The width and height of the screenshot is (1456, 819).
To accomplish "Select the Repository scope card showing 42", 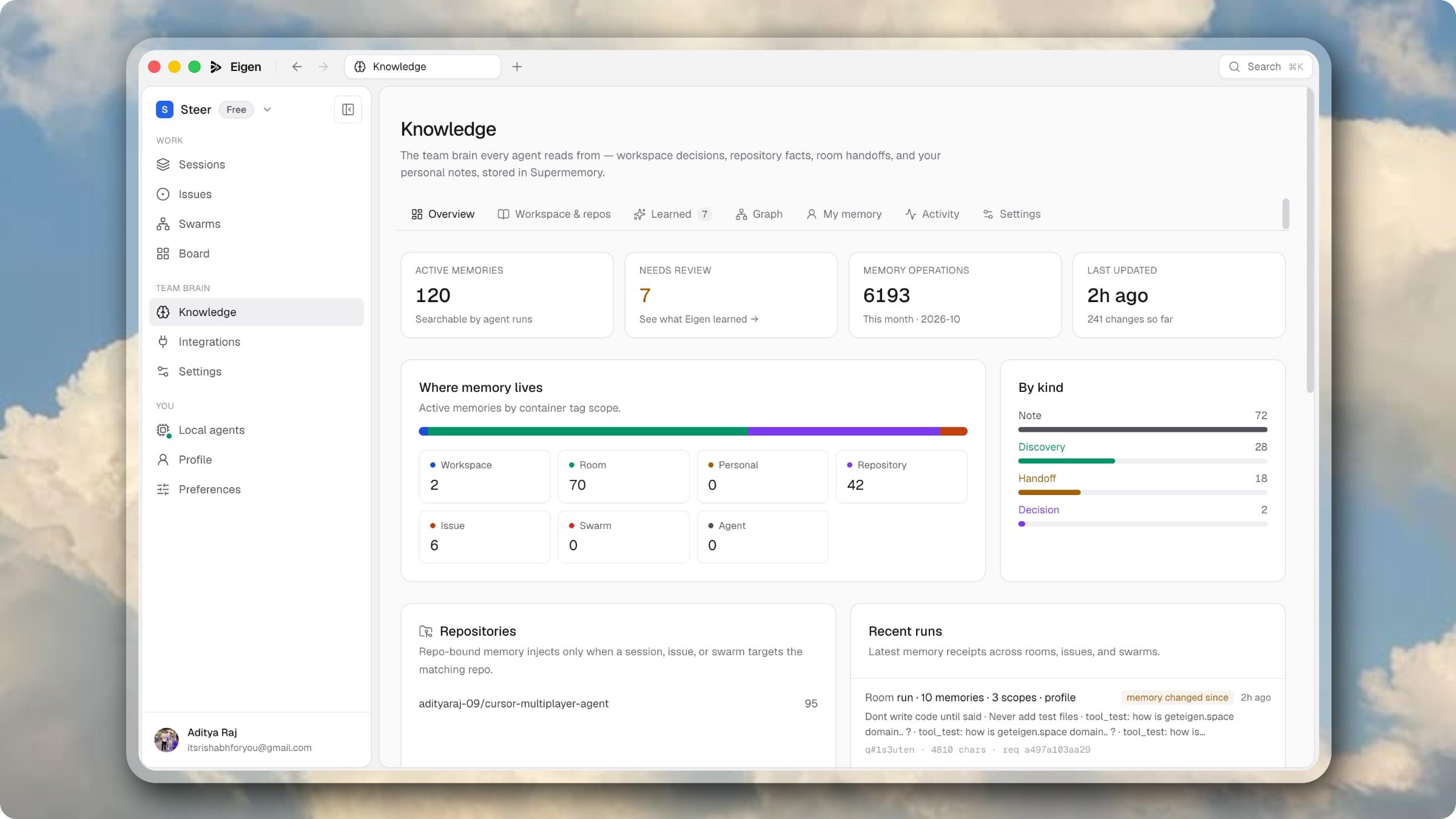I will pos(902,476).
